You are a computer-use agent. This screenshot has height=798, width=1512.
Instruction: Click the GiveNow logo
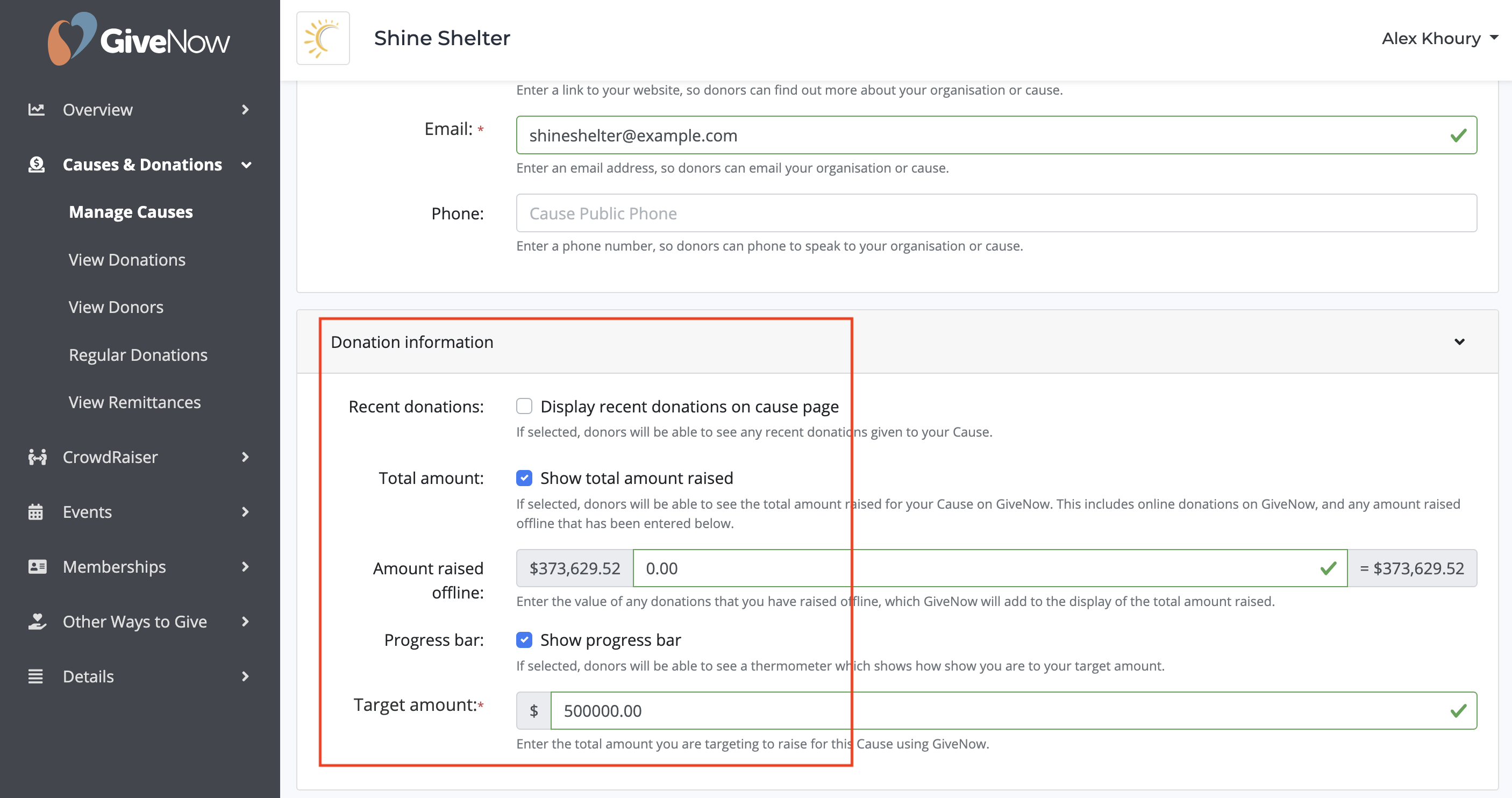click(139, 40)
